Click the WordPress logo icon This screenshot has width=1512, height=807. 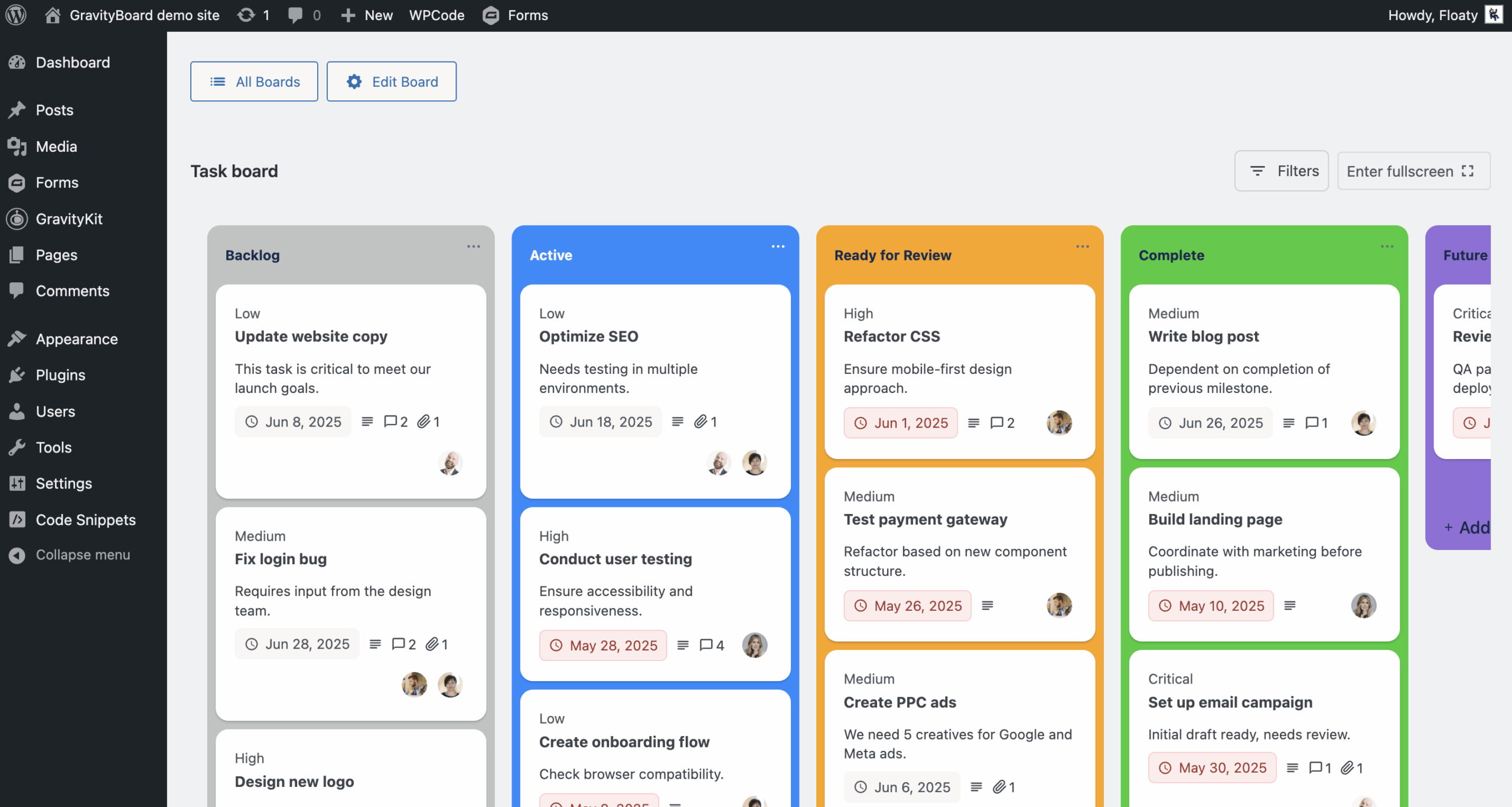click(16, 15)
